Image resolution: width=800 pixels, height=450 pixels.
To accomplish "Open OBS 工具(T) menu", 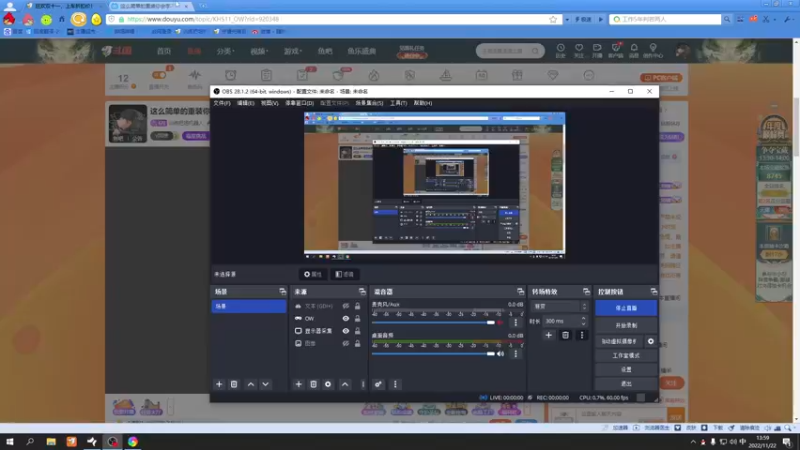I will tap(398, 103).
